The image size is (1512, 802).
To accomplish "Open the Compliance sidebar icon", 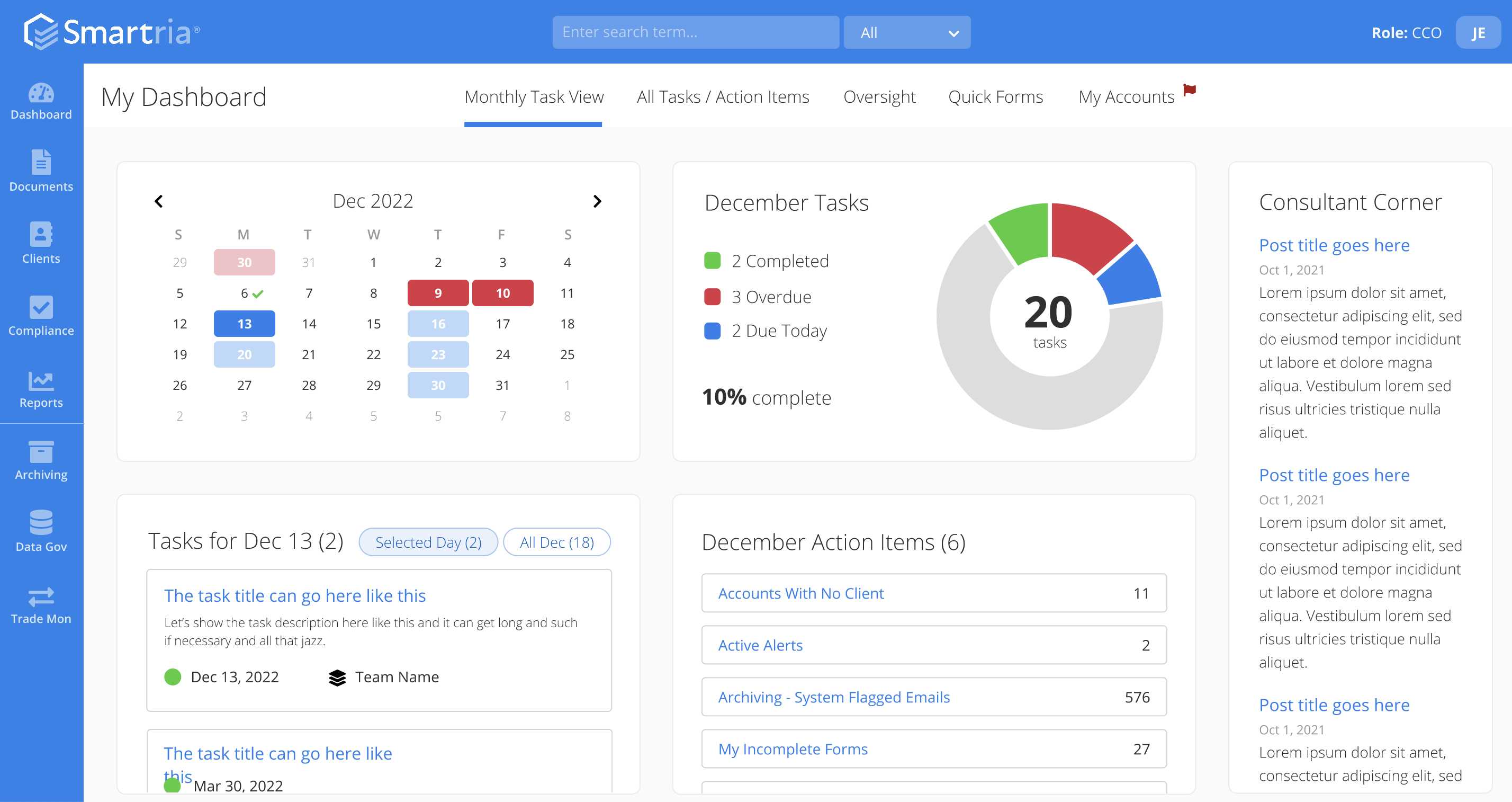I will (41, 307).
